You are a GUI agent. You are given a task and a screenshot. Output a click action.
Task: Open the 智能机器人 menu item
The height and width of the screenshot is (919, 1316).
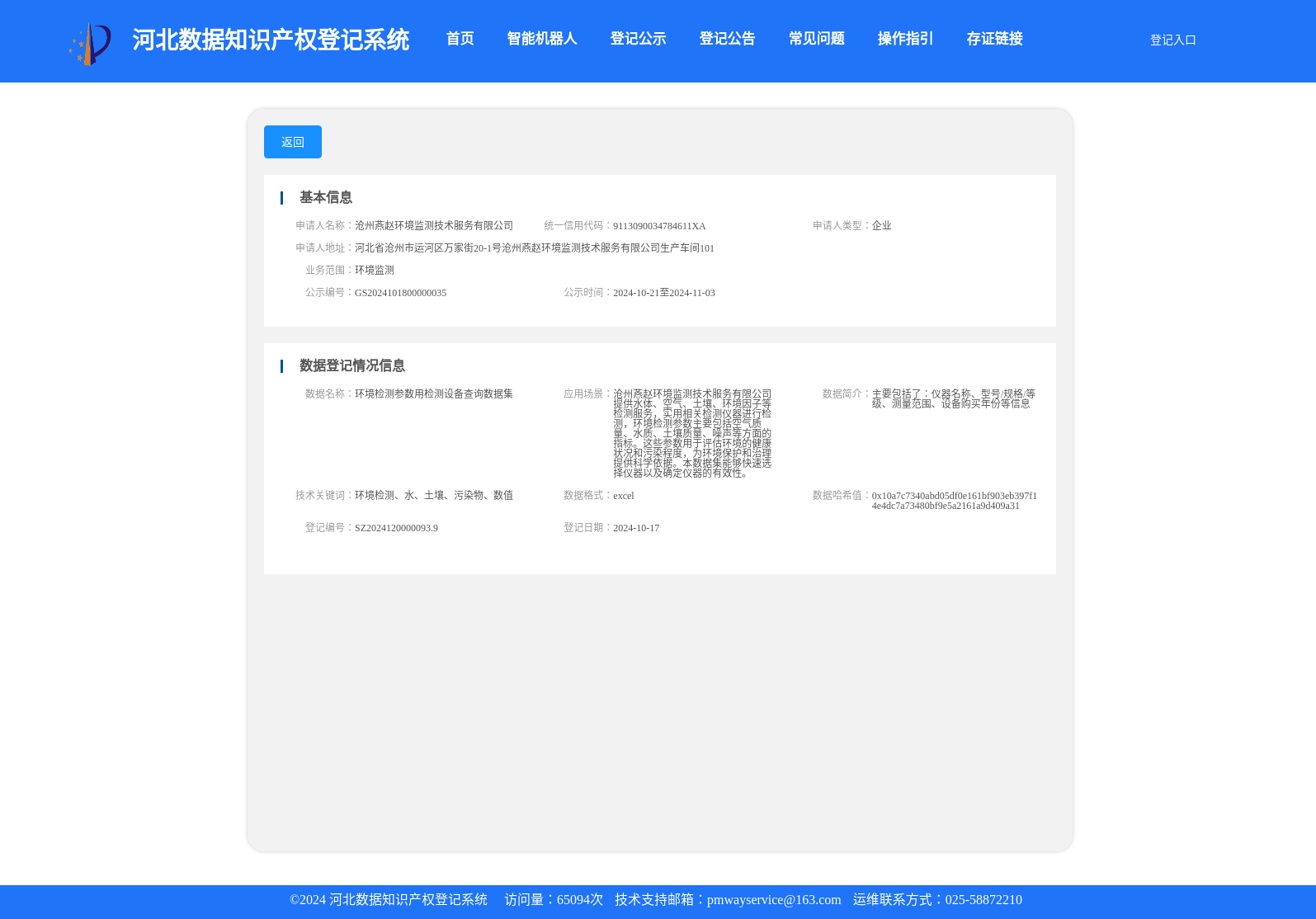[542, 39]
